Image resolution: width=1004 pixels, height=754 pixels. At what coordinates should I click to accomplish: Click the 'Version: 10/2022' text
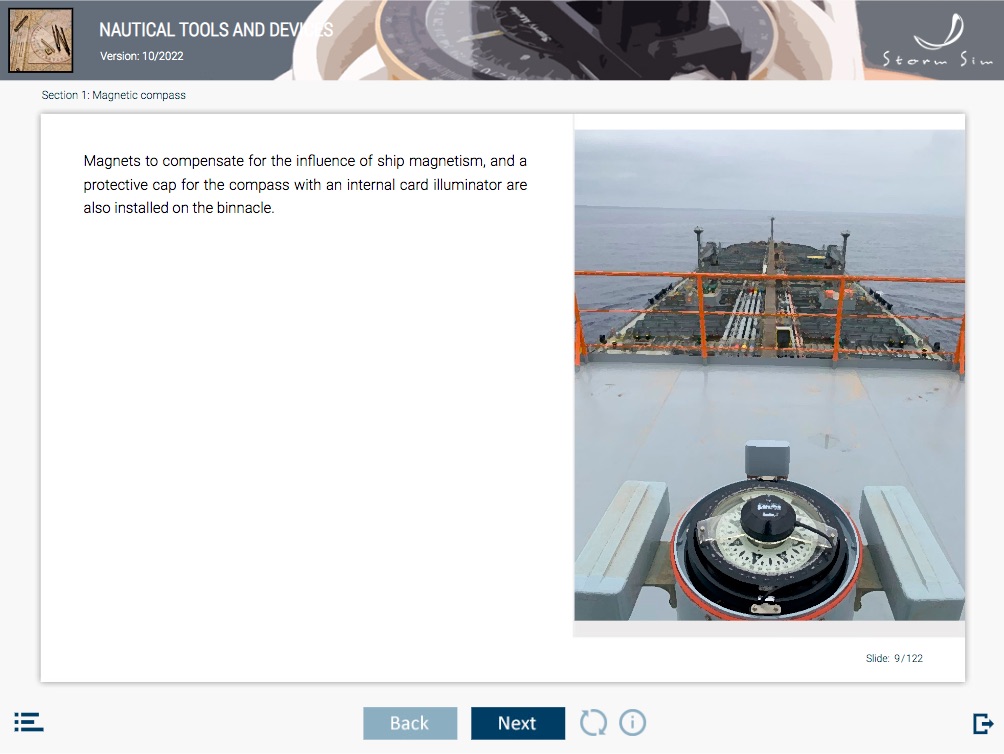(142, 56)
